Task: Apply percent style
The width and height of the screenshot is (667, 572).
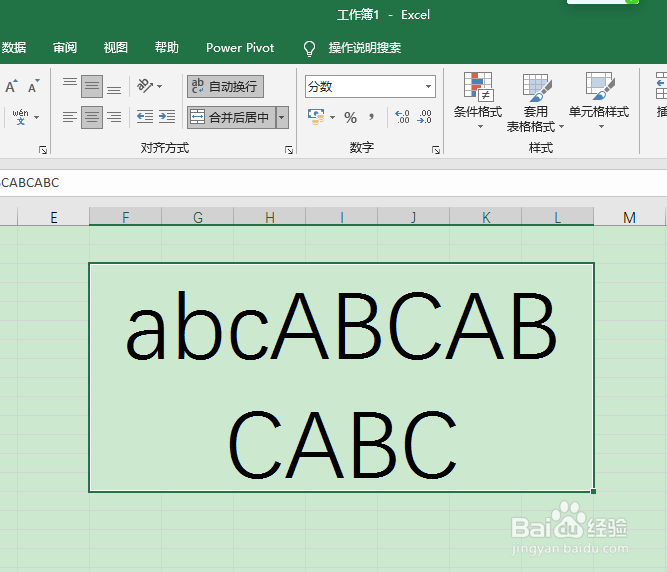Action: (x=351, y=117)
